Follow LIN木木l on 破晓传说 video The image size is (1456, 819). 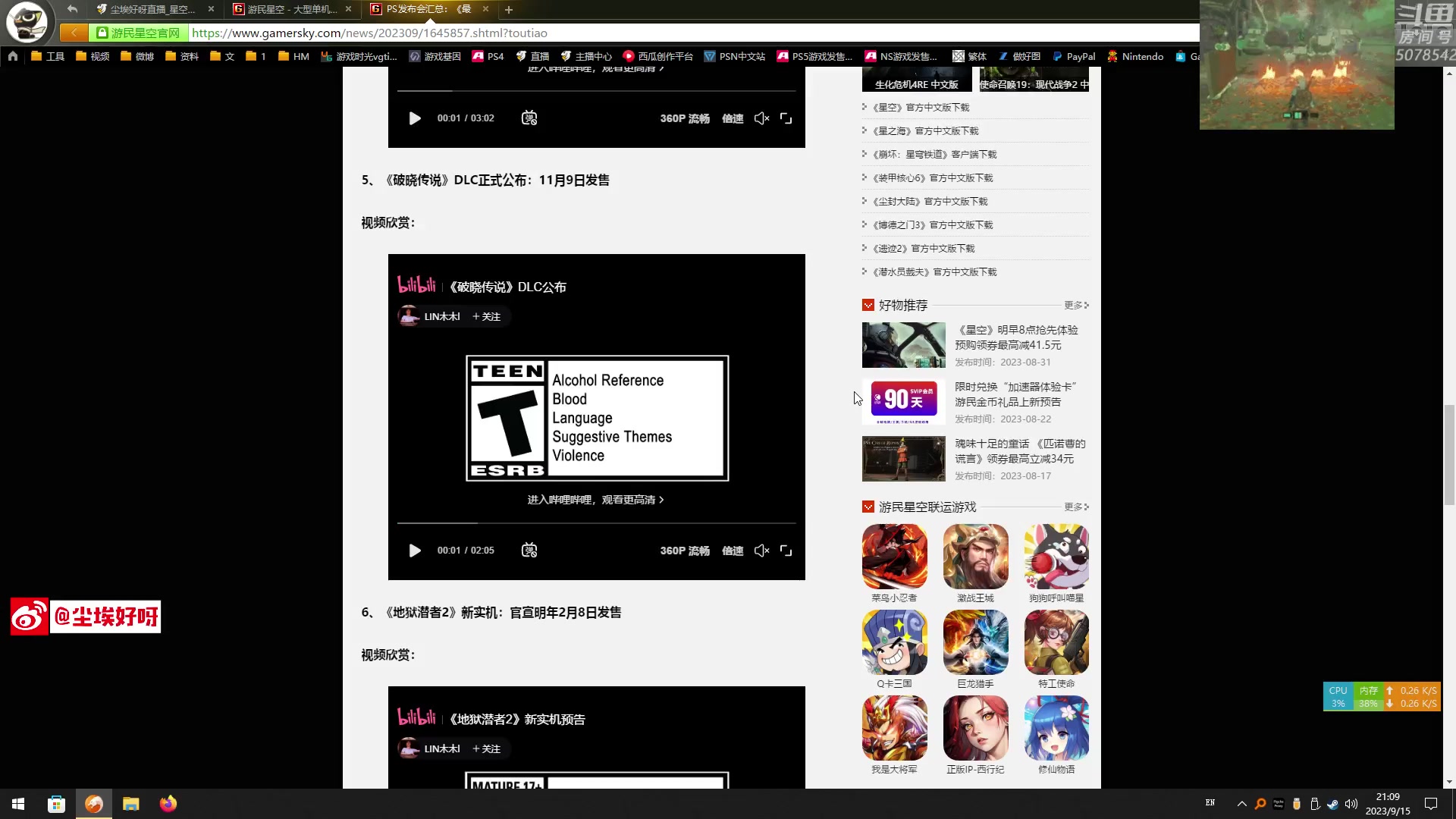pyautogui.click(x=486, y=316)
